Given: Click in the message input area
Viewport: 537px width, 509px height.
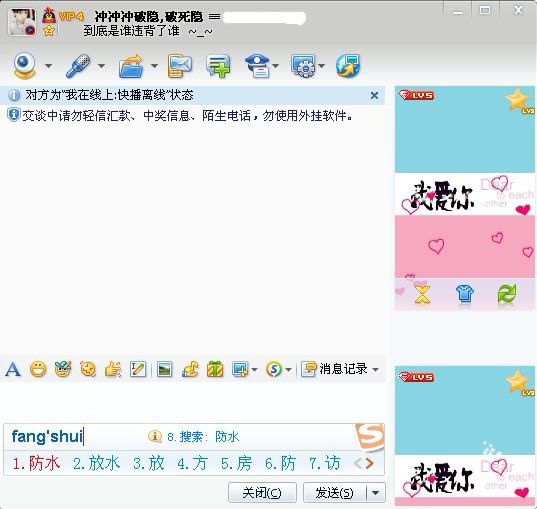Looking at the screenshot, I should coord(193,402).
